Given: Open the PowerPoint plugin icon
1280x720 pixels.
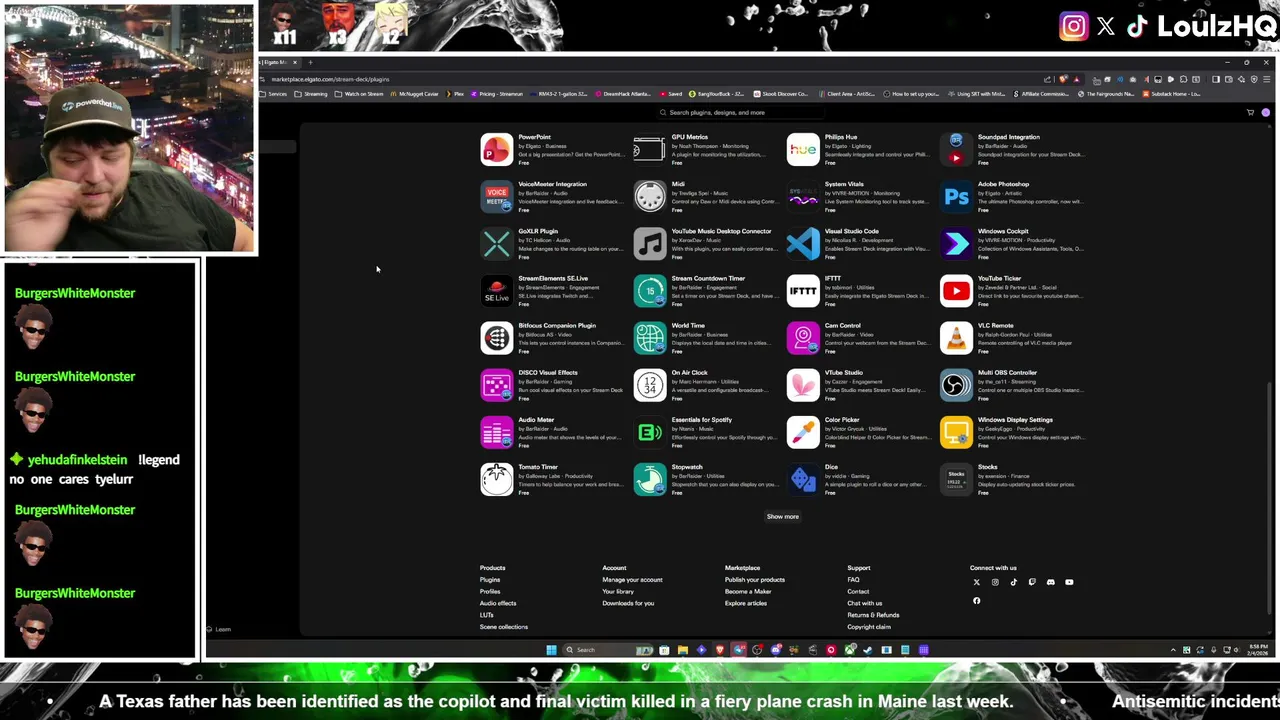Looking at the screenshot, I should pos(496,149).
